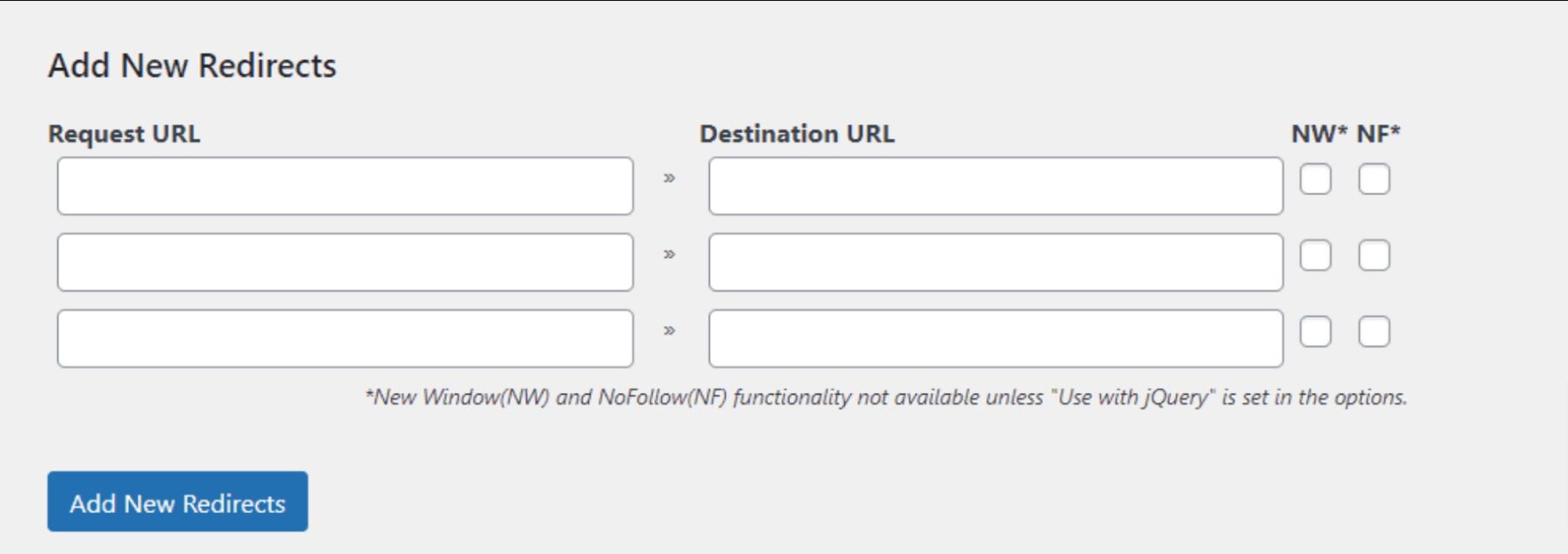Enable NF checkbox for the first redirect
Image resolution: width=1568 pixels, height=554 pixels.
coord(1375,180)
